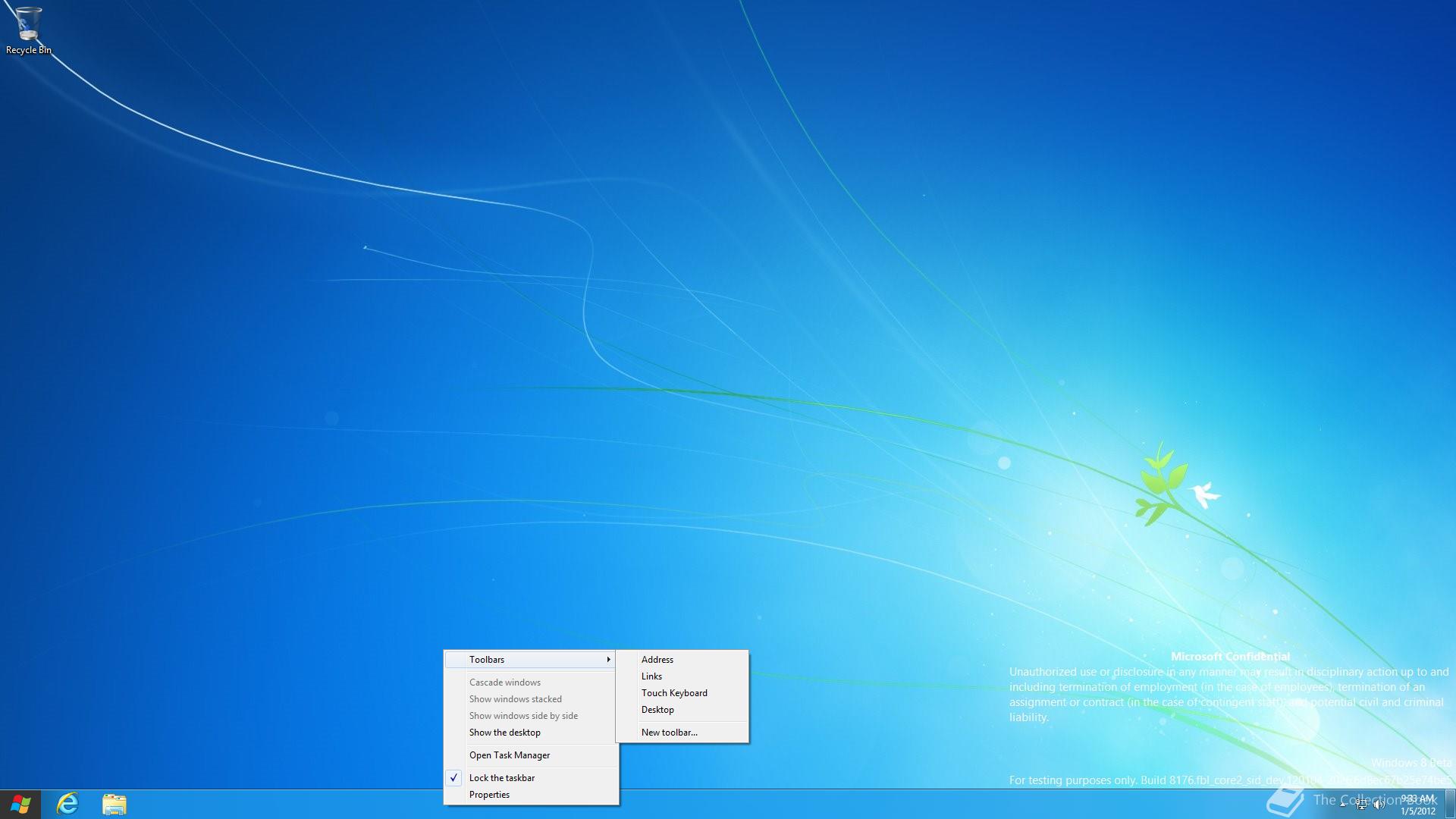Open Task Manager from the context menu
The height and width of the screenshot is (819, 1456).
tap(531, 755)
